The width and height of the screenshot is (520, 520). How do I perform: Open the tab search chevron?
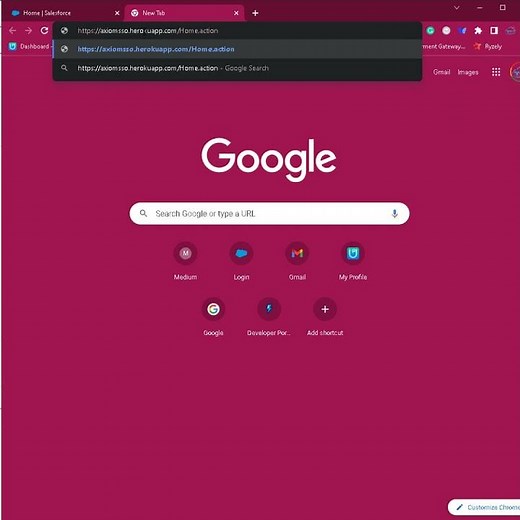tap(457, 7)
